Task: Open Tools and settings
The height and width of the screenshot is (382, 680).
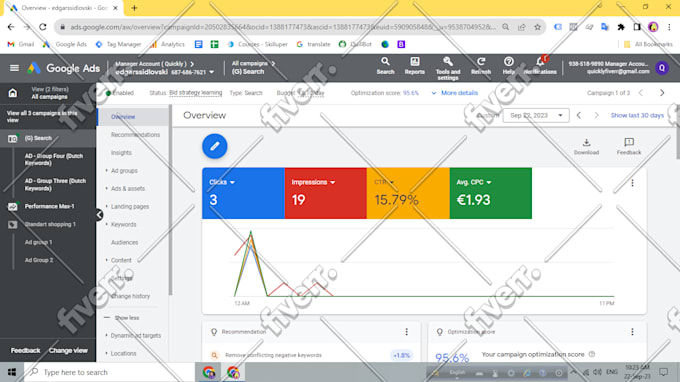Action: (448, 68)
